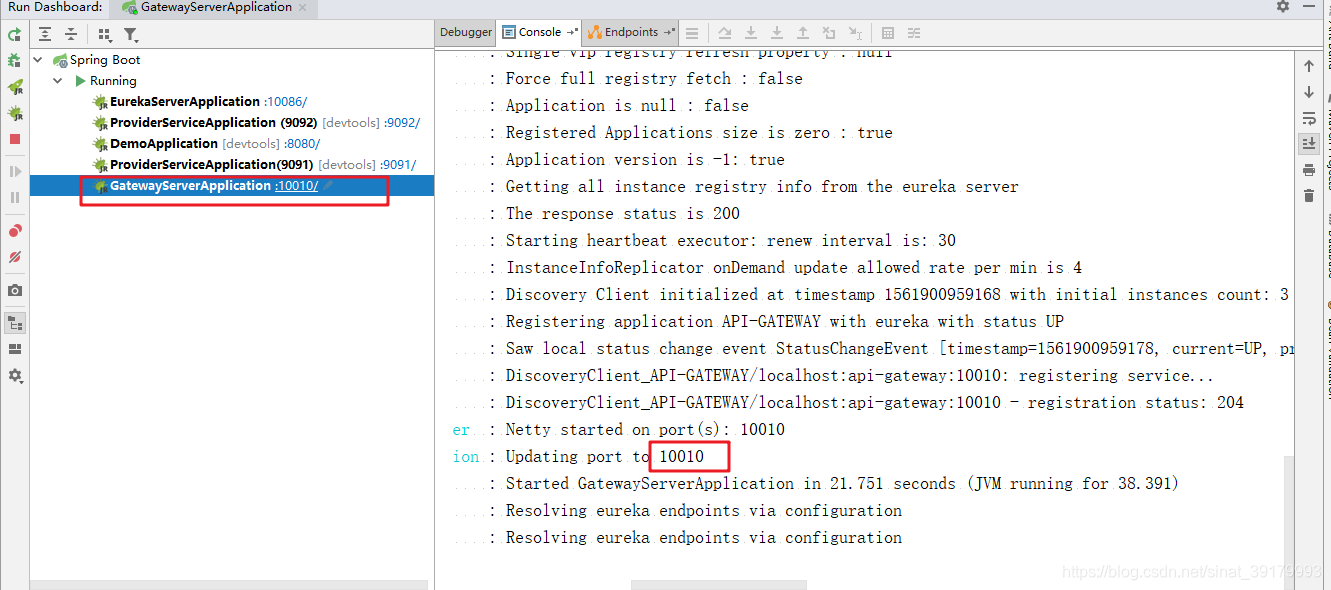Click 'Netty started on port(s): 10010' log line

[x=645, y=430]
